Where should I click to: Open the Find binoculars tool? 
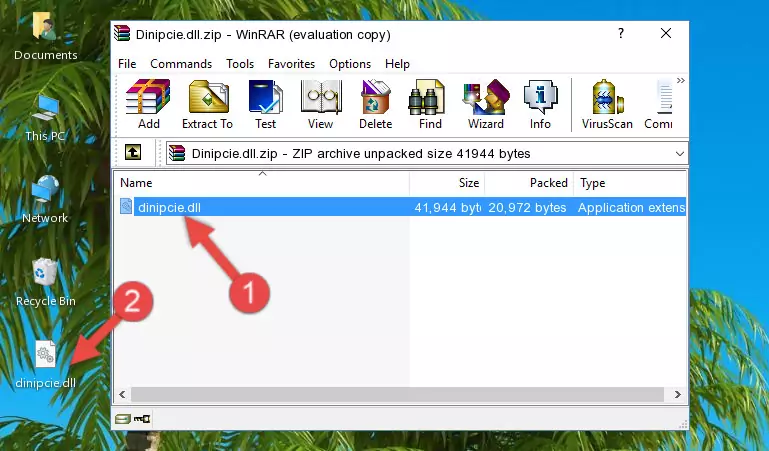pyautogui.click(x=430, y=104)
